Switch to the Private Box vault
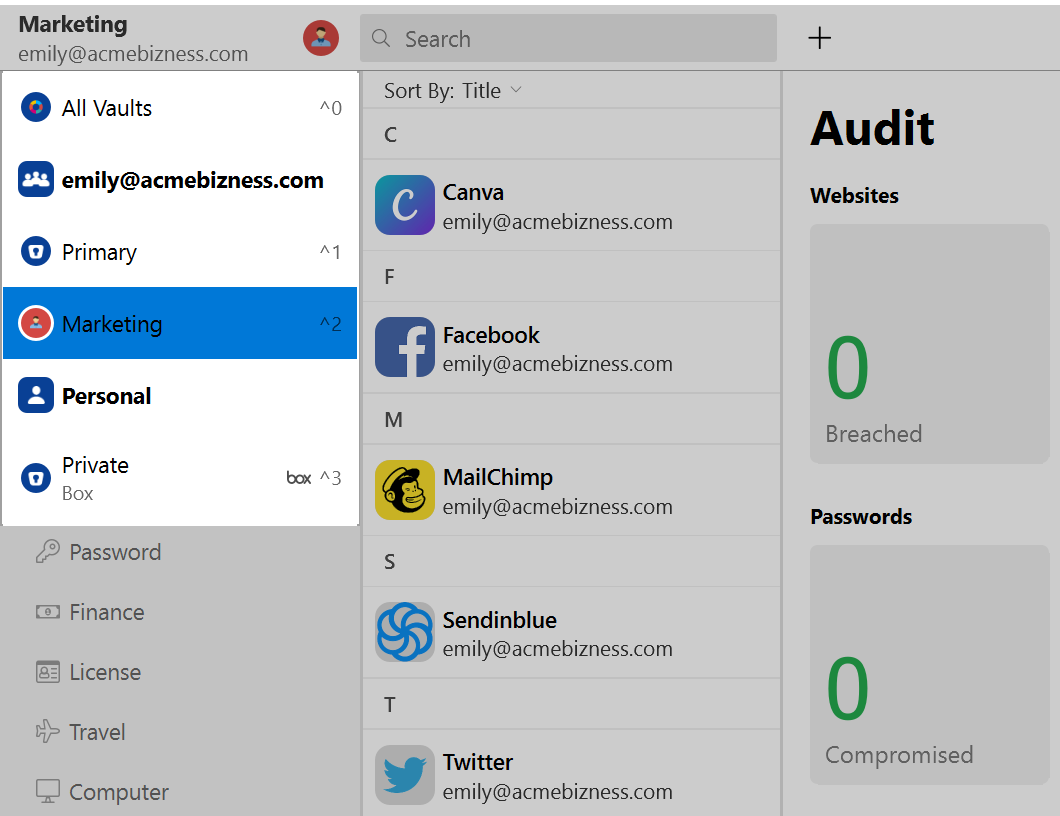Screen dimensions: 1060x816 [180, 478]
